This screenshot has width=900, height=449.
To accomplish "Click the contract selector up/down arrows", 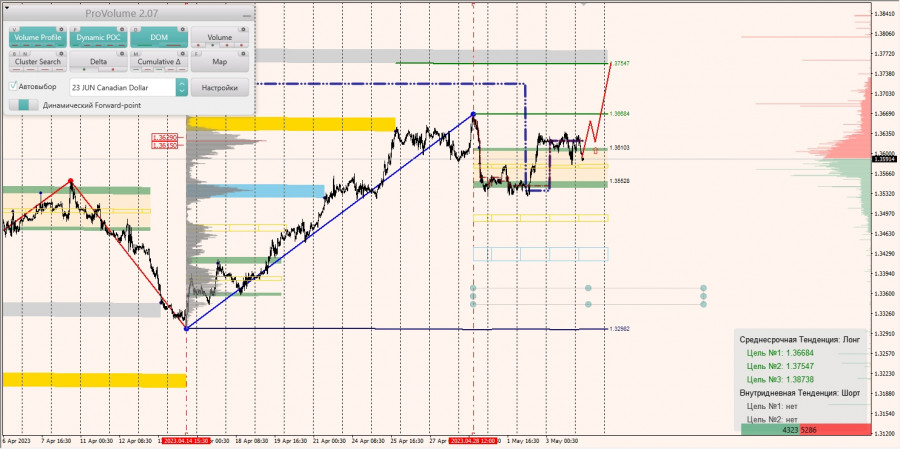I will [182, 88].
